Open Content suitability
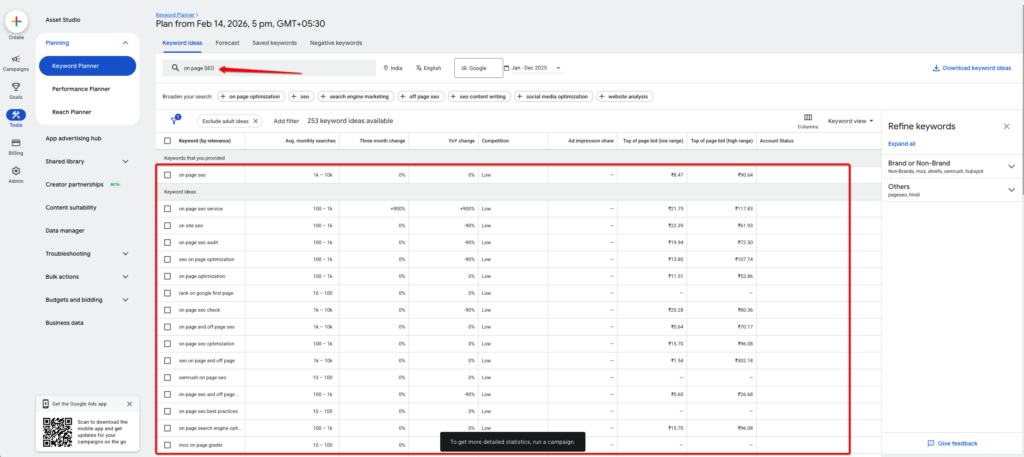1024x457 pixels. point(71,208)
